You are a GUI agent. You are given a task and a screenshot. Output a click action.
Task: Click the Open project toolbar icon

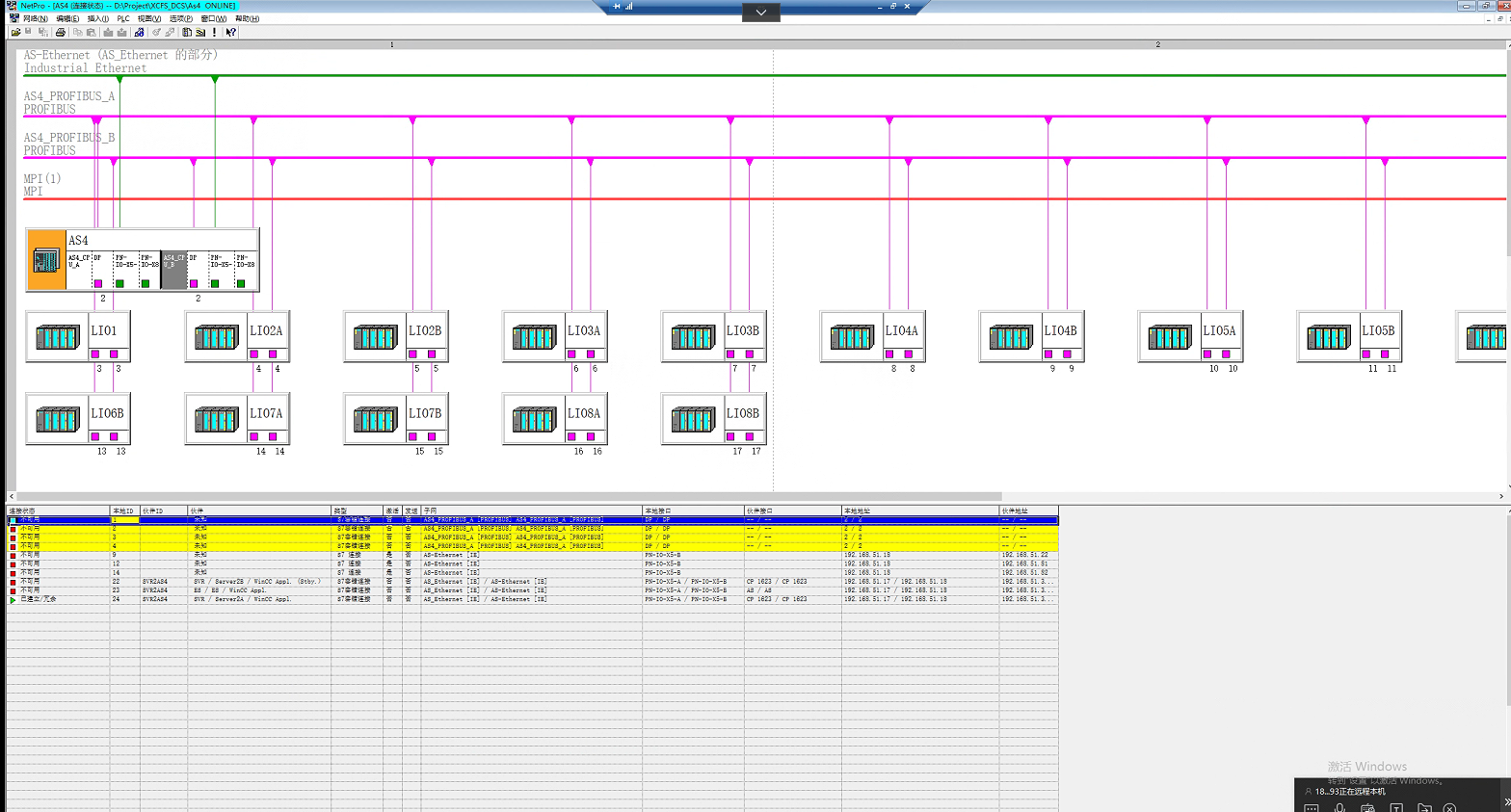[16, 32]
